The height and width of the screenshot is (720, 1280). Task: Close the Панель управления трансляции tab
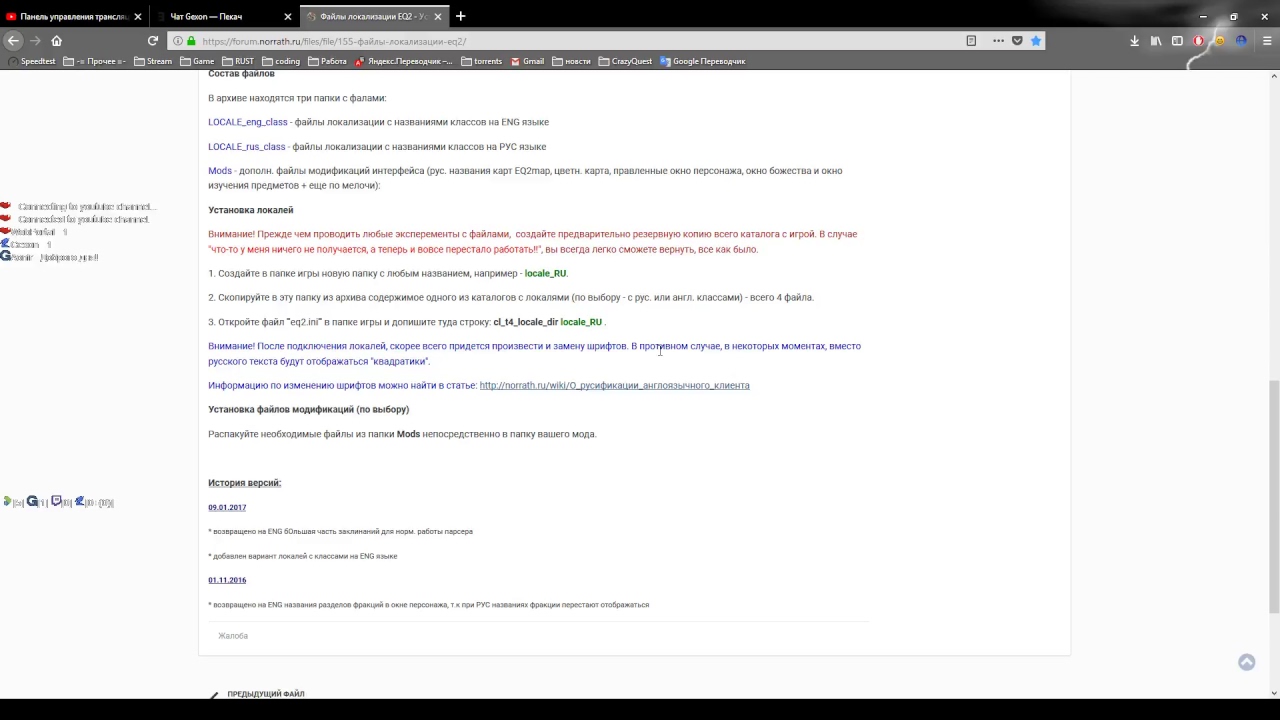tap(138, 16)
